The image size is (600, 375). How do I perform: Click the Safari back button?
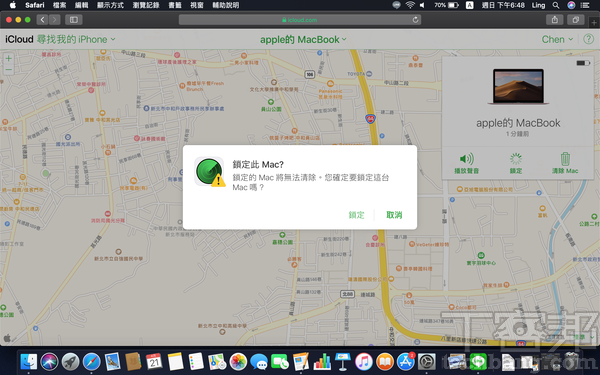coord(42,20)
